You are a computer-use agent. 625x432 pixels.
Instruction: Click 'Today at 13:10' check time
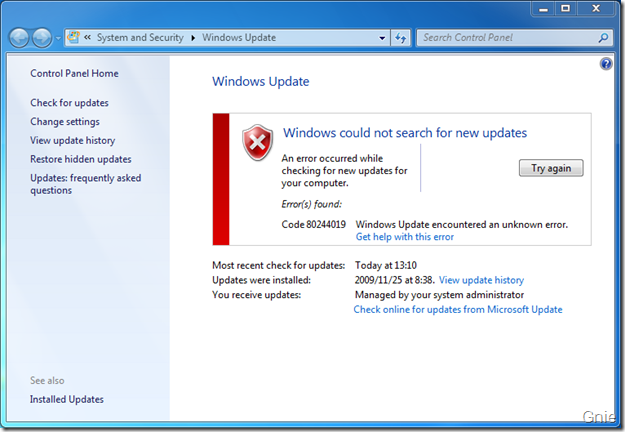[386, 265]
